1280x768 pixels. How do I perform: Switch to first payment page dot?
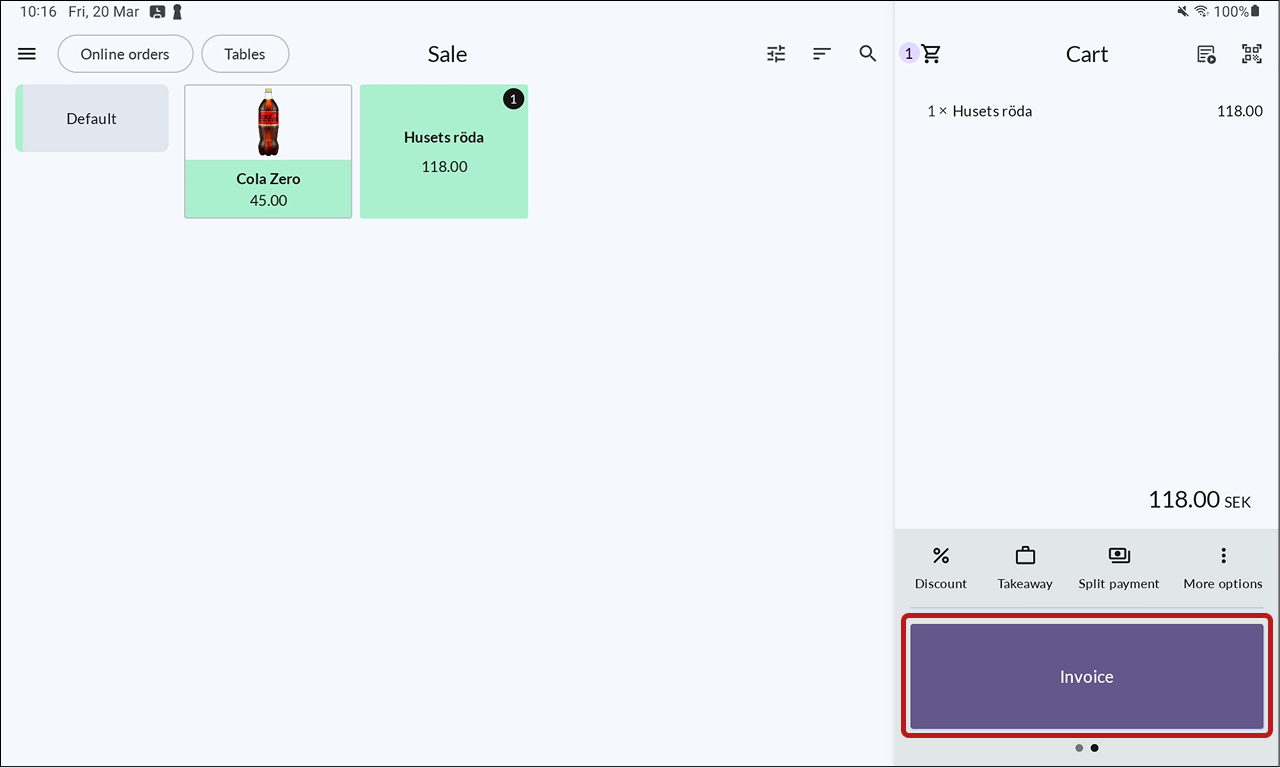[1079, 748]
